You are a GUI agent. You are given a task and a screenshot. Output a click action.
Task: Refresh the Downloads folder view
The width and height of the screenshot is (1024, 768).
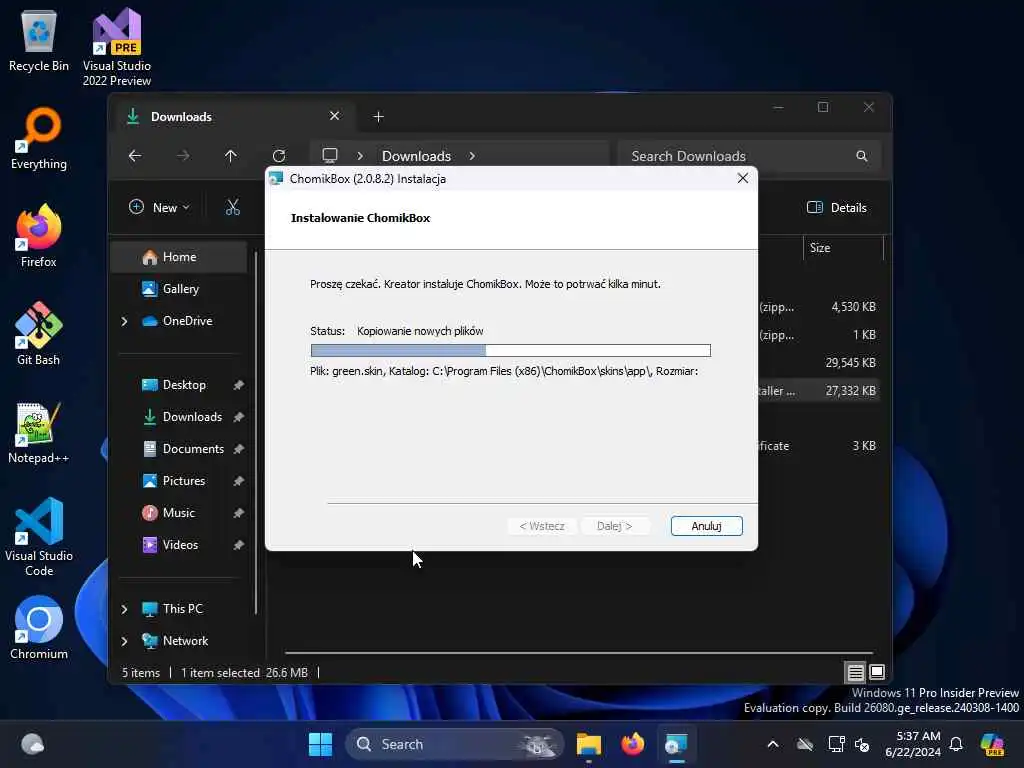tap(279, 156)
